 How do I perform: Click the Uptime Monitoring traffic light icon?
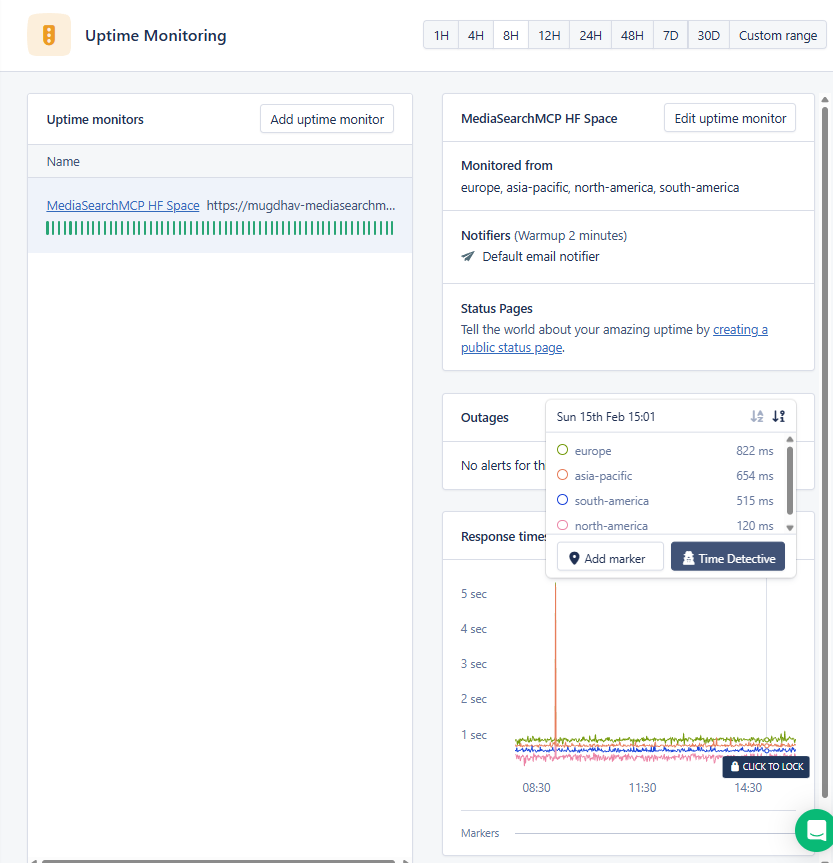(49, 35)
